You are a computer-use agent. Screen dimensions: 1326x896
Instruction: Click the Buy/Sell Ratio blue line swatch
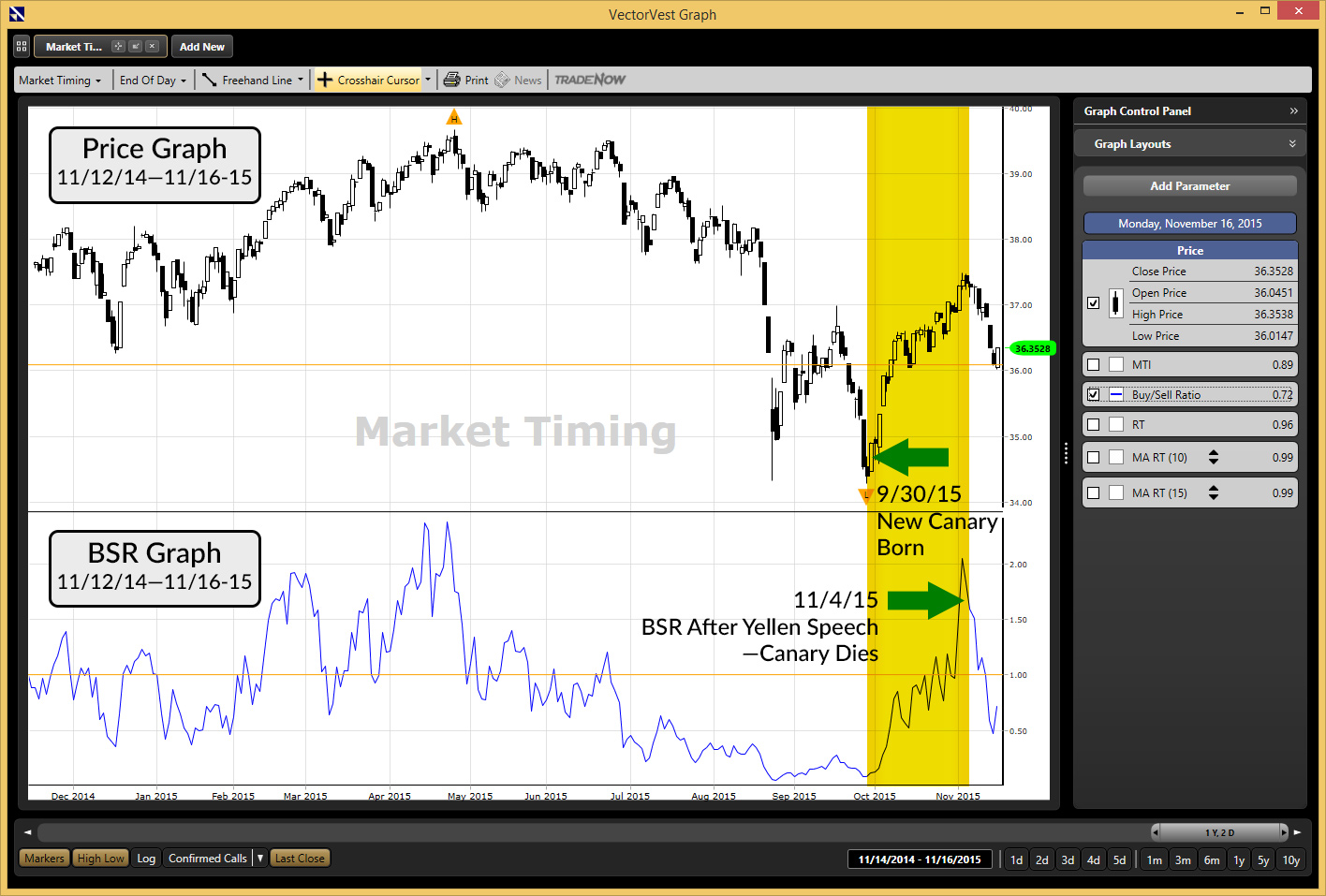[1116, 395]
